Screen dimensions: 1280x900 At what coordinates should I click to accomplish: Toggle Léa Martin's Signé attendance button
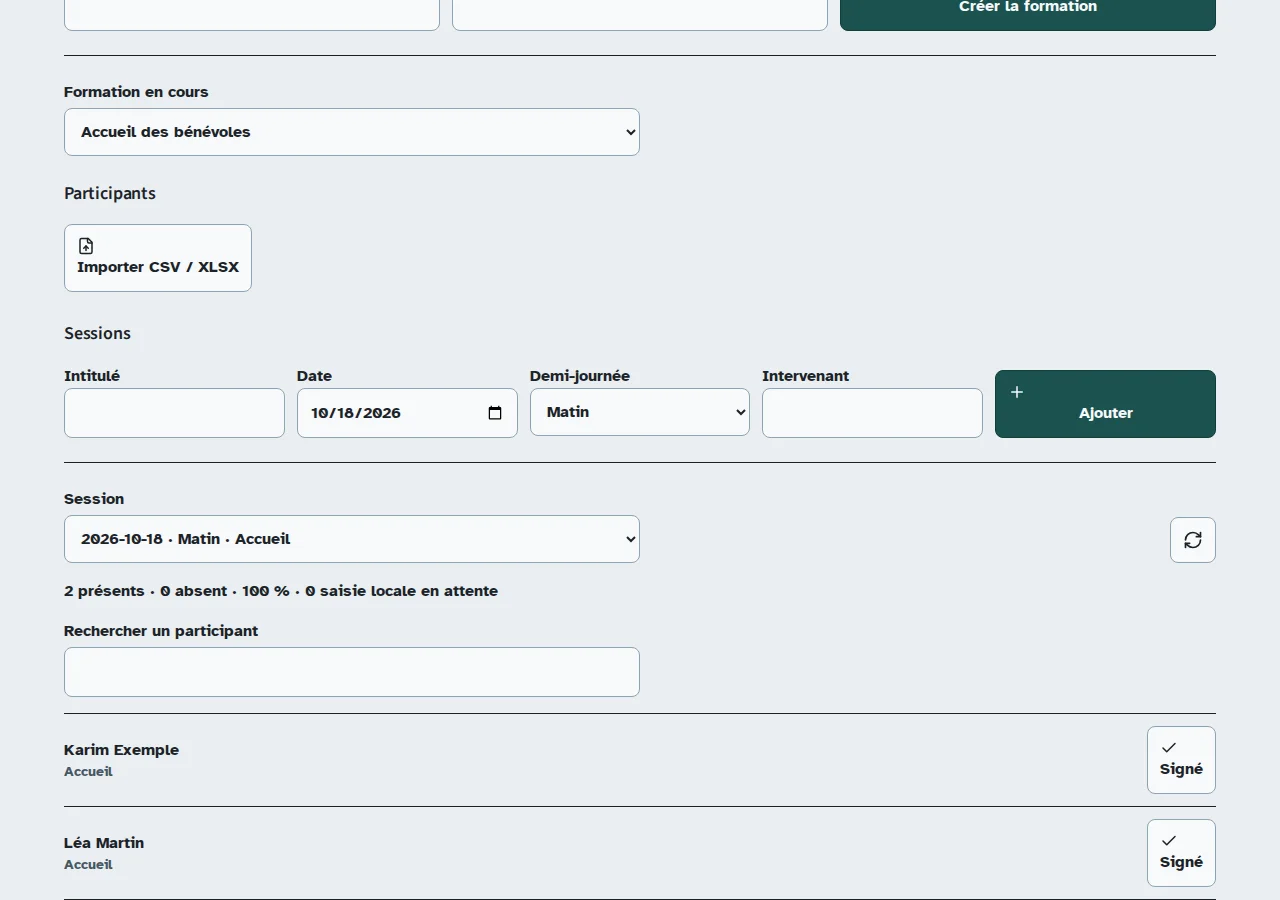(1181, 853)
